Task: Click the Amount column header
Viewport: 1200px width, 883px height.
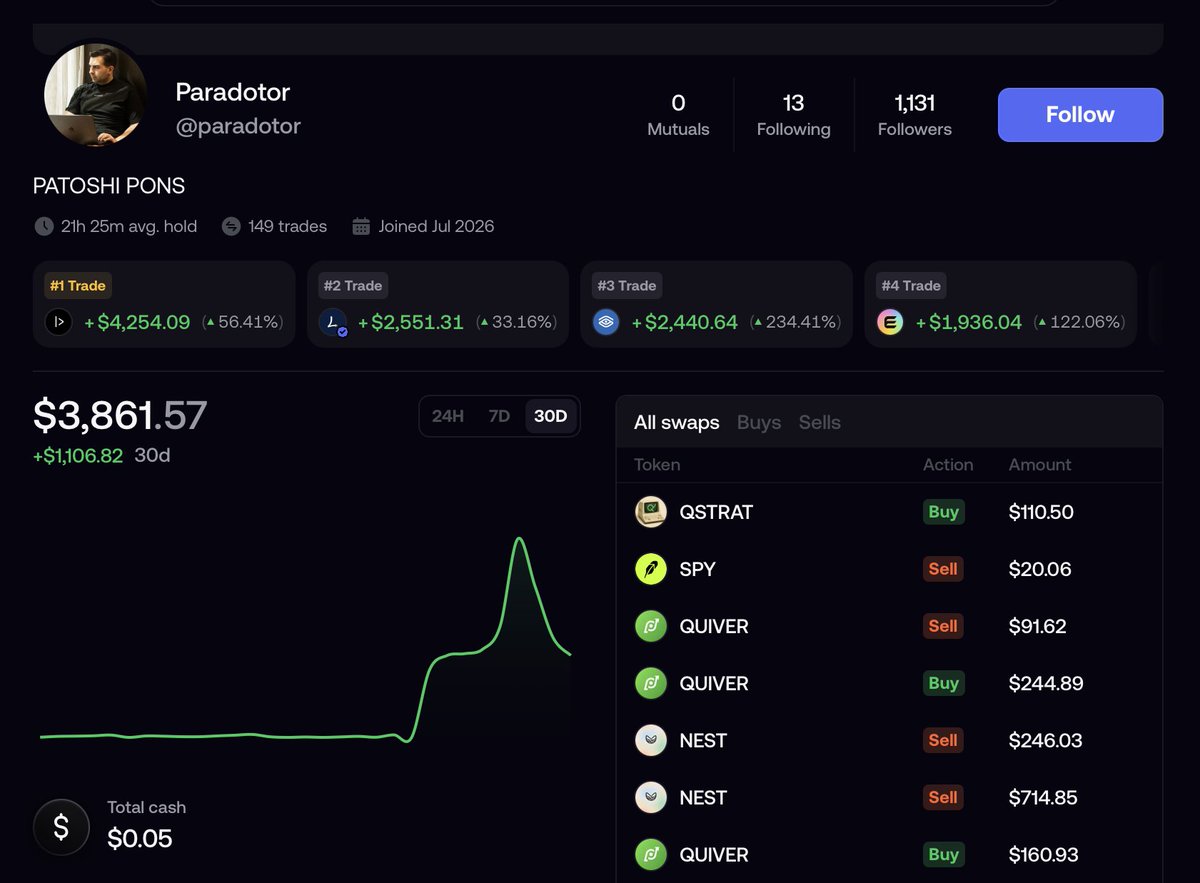Action: tap(1040, 464)
